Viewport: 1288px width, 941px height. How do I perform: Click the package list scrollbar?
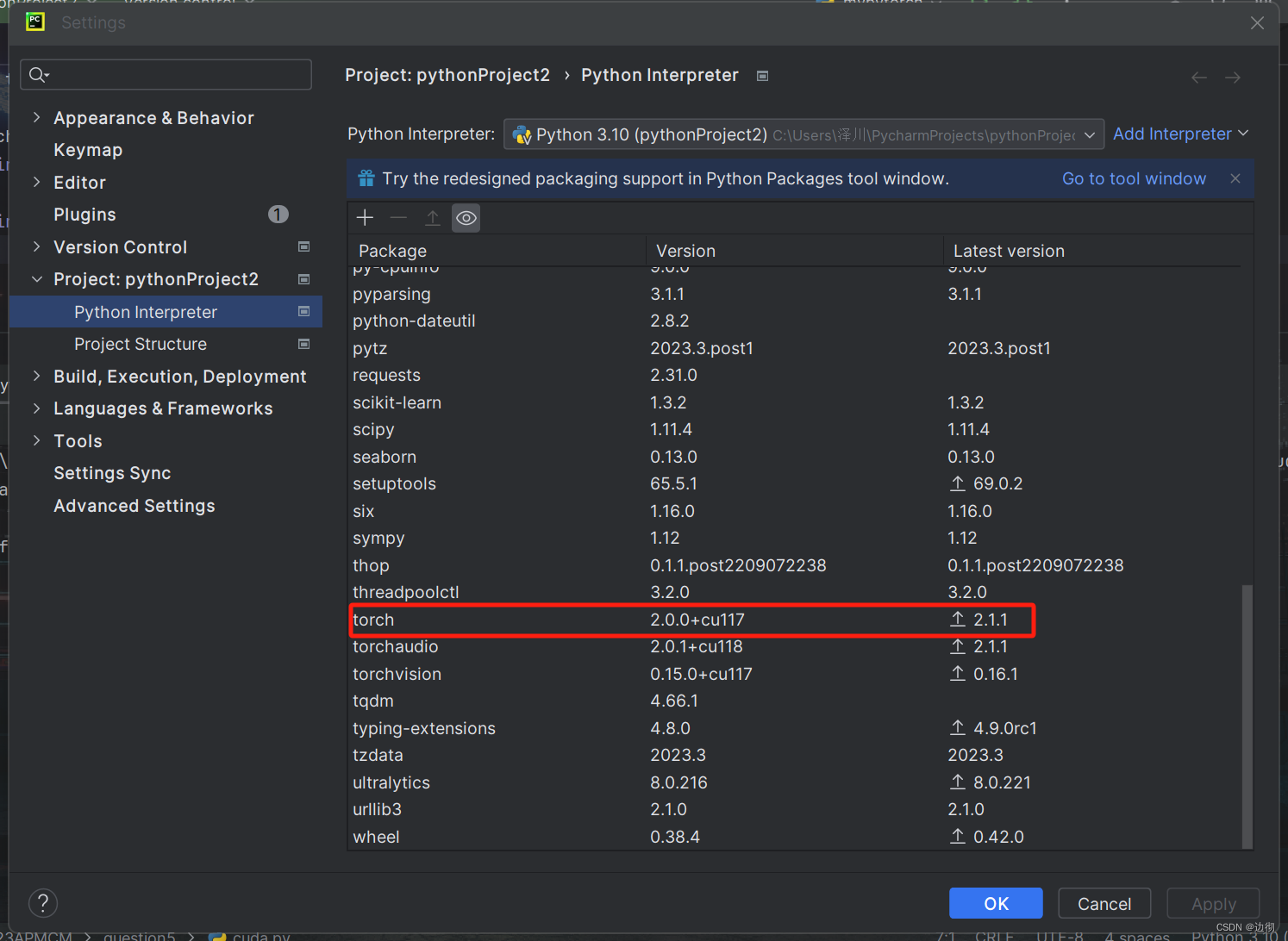[1247, 715]
